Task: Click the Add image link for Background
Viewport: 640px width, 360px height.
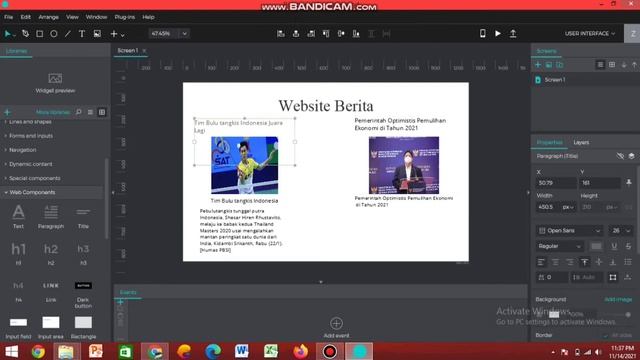Action: tap(618, 299)
